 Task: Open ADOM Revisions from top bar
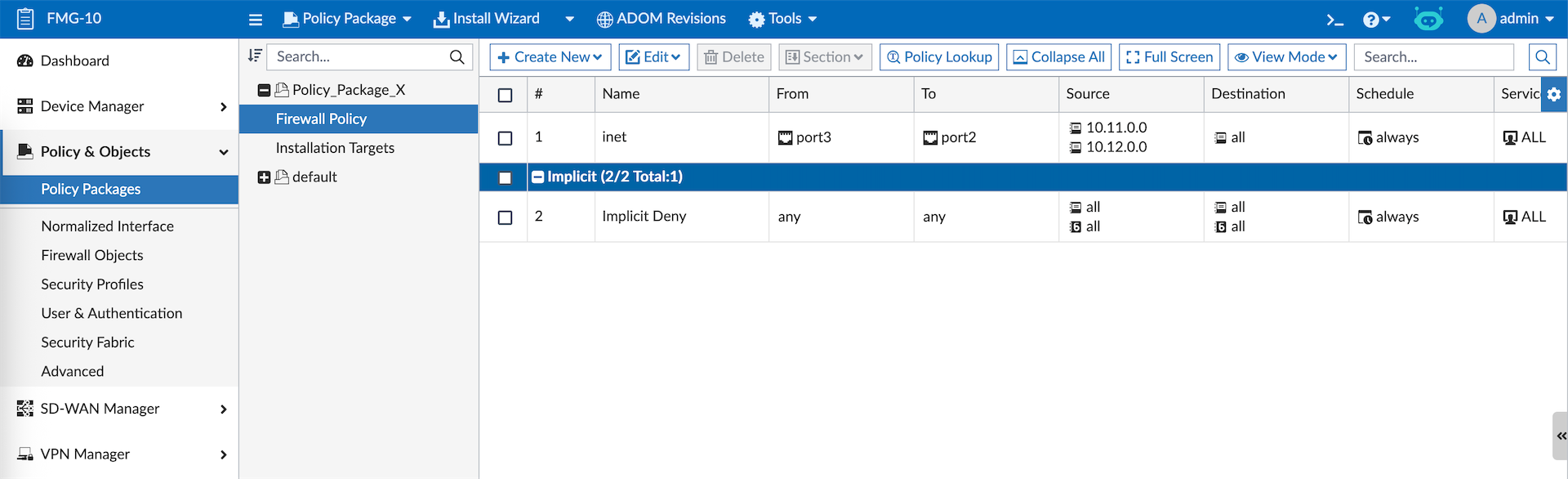coord(661,19)
